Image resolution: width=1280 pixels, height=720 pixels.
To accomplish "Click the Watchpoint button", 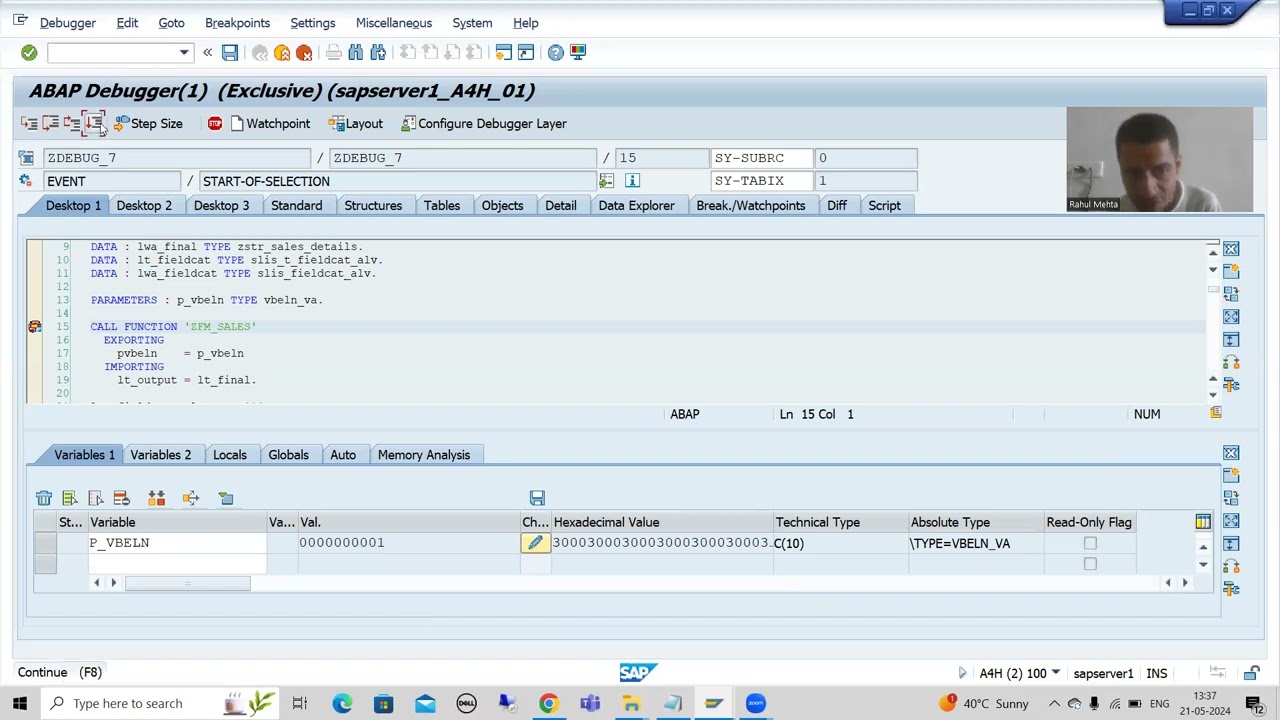I will (270, 123).
